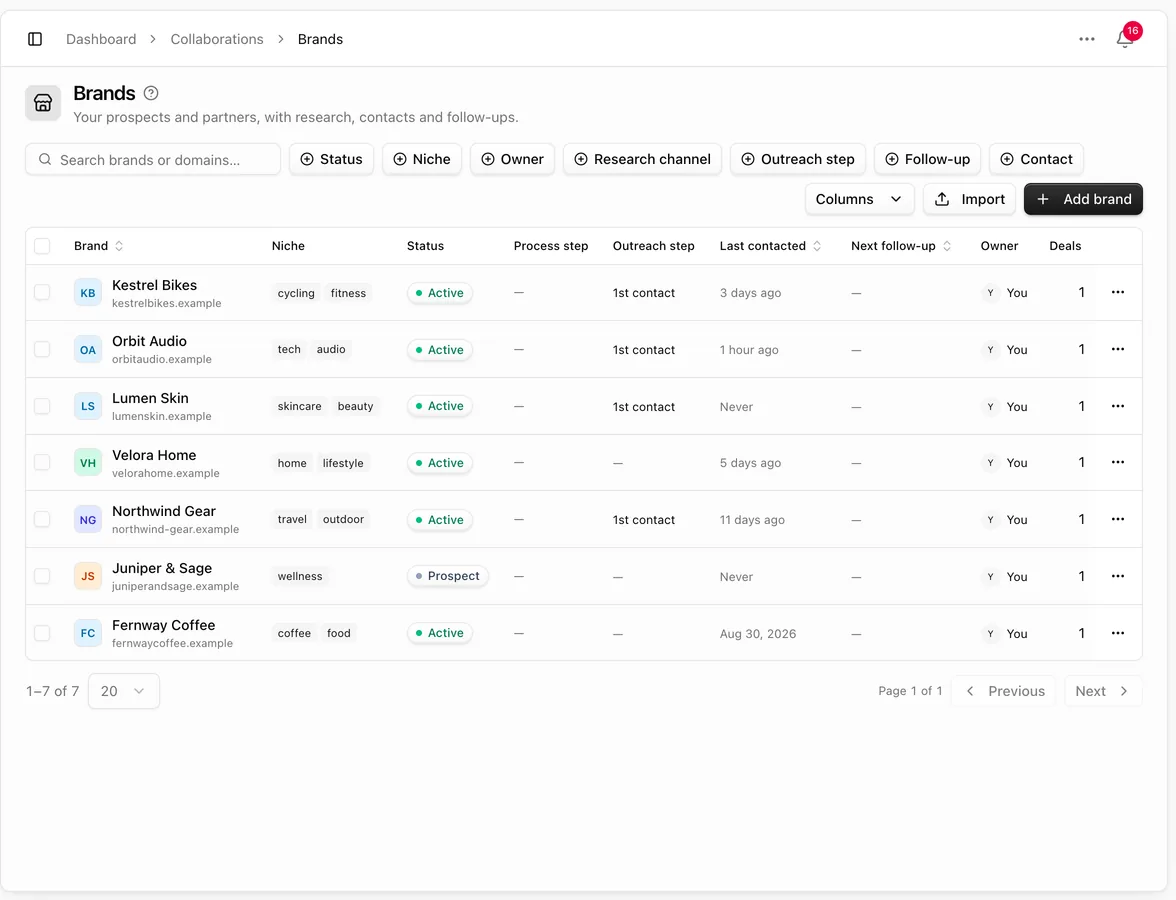The width and height of the screenshot is (1176, 900).
Task: Click the Import button
Action: click(969, 200)
